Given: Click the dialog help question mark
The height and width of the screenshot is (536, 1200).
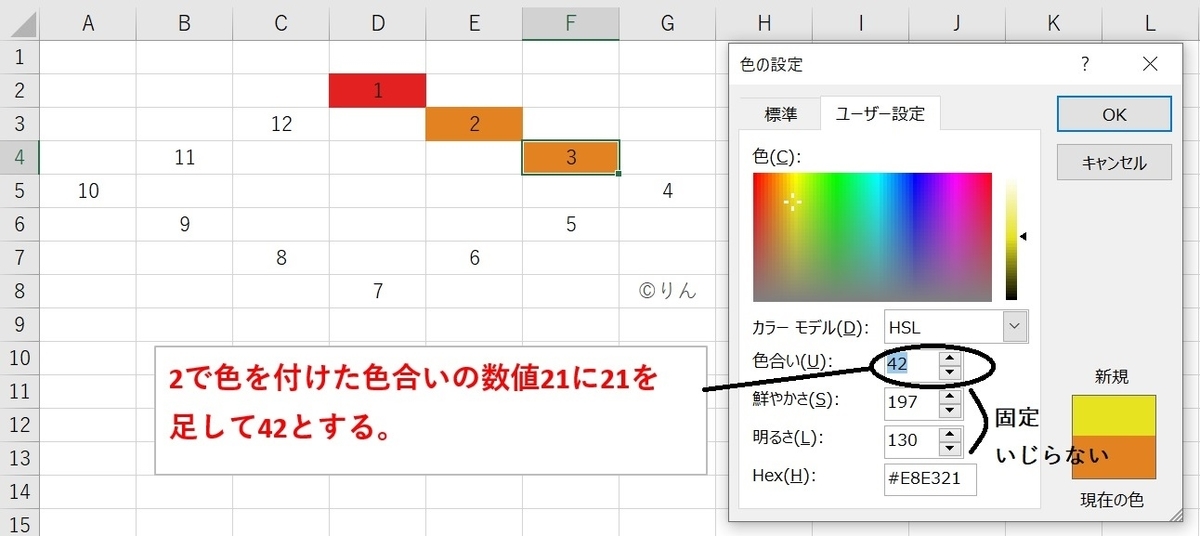Looking at the screenshot, I should coord(1085,64).
